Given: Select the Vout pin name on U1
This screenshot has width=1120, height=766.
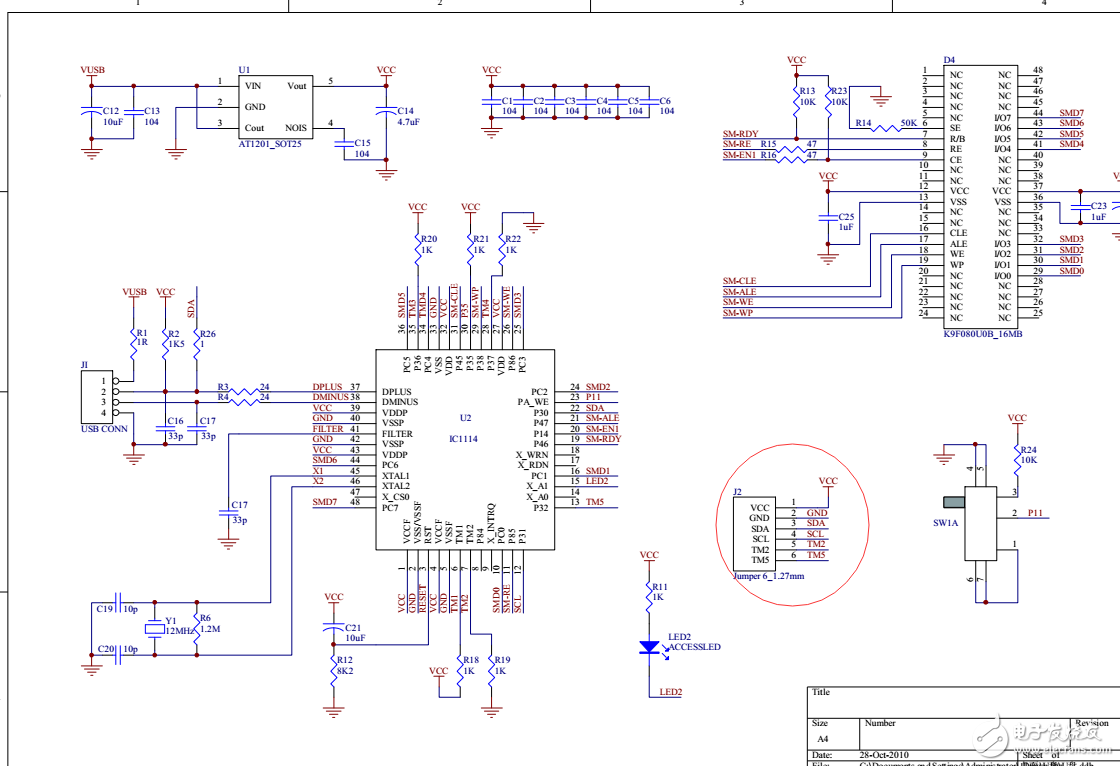Looking at the screenshot, I should [x=297, y=86].
